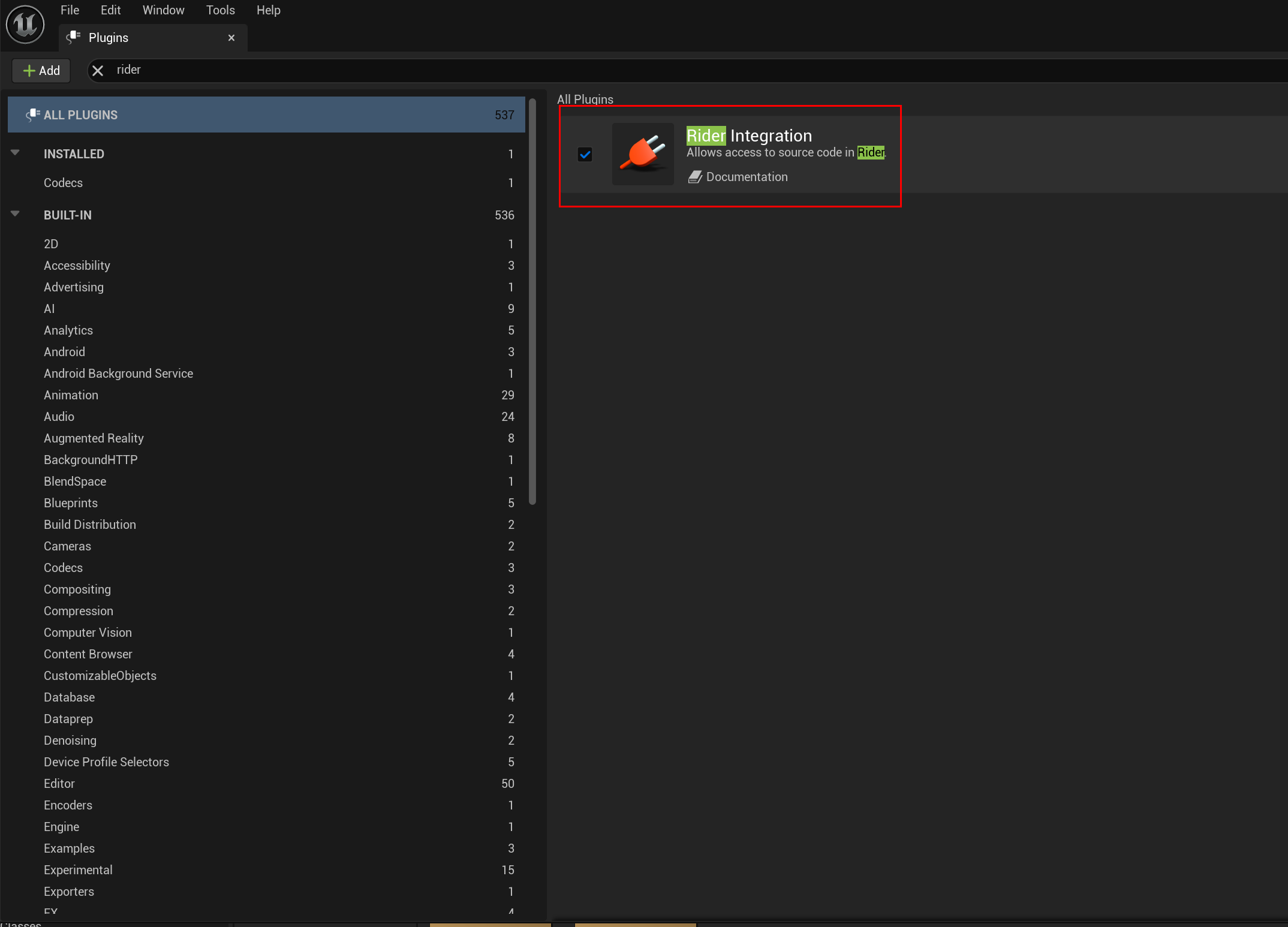
Task: Open the Tools menu
Action: pos(220,10)
